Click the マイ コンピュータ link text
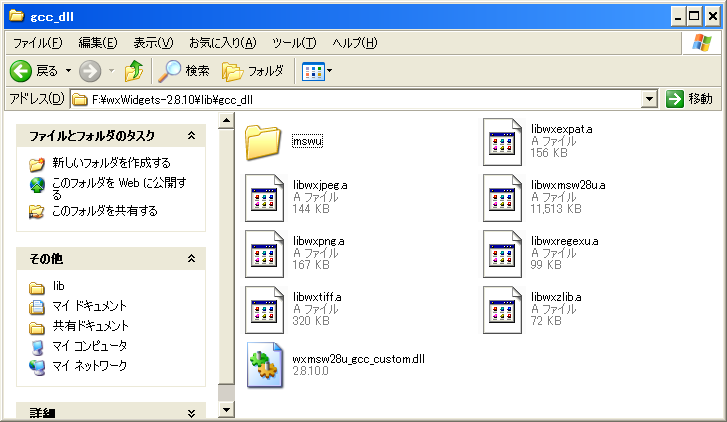 pyautogui.click(x=89, y=346)
